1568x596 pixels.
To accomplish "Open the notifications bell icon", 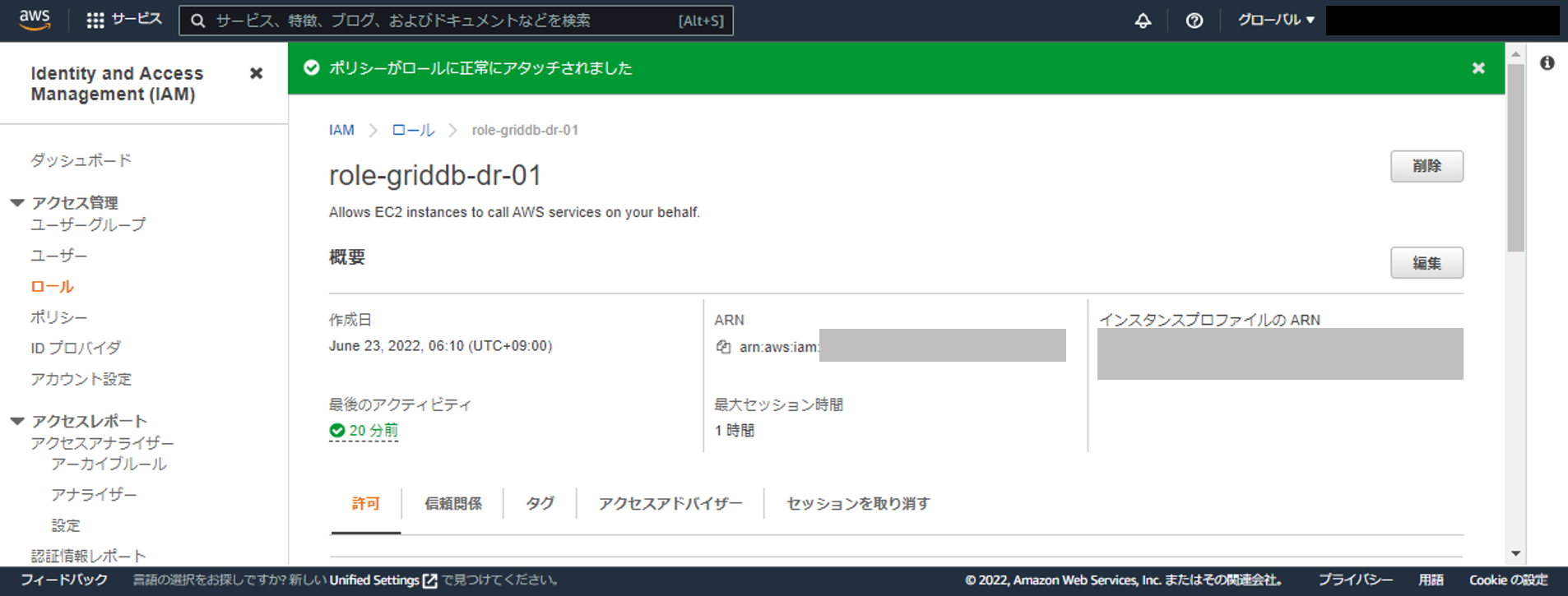I will (x=1143, y=21).
